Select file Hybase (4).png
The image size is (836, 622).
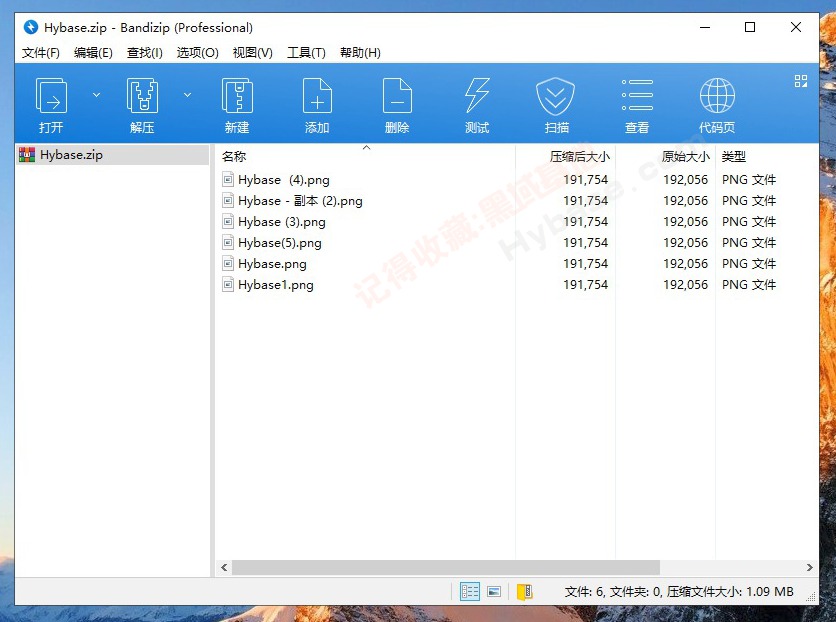pos(284,180)
